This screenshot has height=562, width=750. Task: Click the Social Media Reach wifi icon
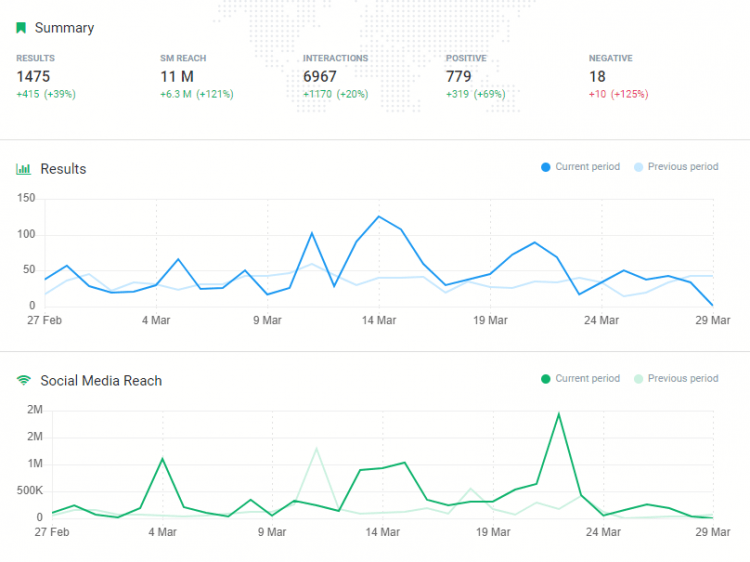(x=23, y=380)
